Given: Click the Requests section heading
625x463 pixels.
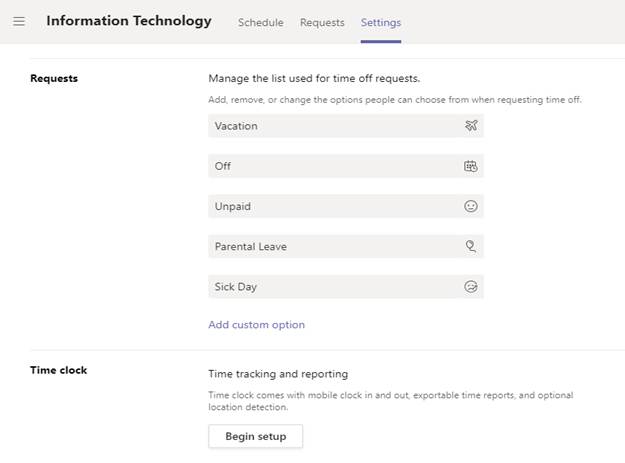Looking at the screenshot, I should [54, 78].
